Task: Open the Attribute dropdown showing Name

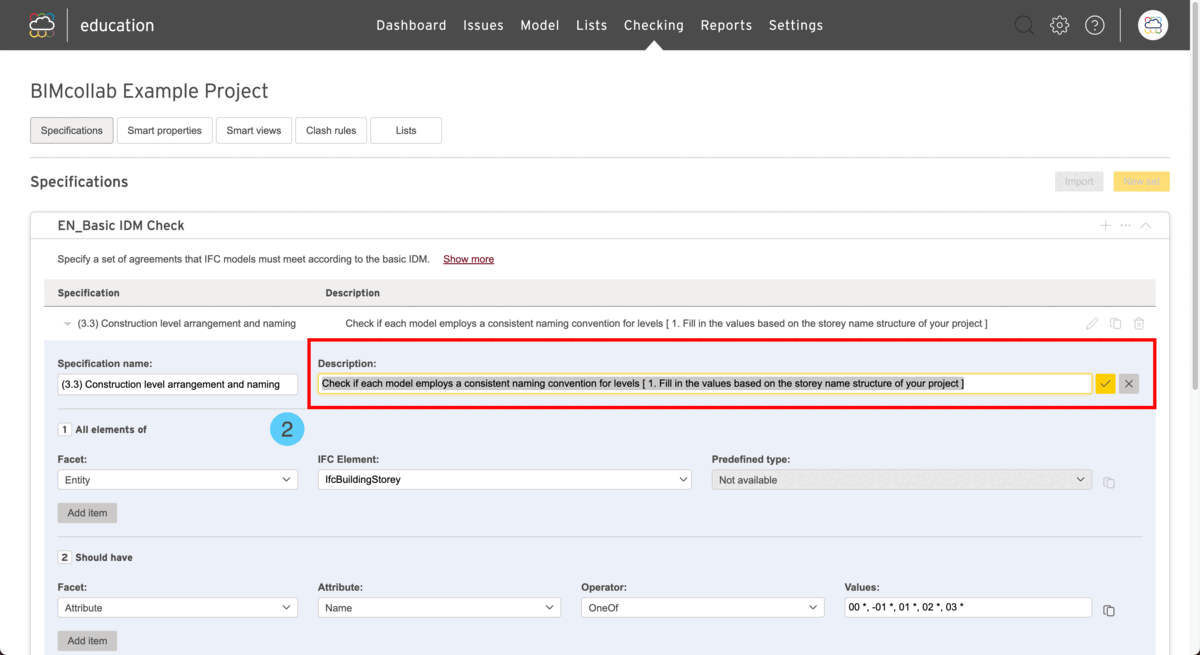Action: tap(440, 608)
